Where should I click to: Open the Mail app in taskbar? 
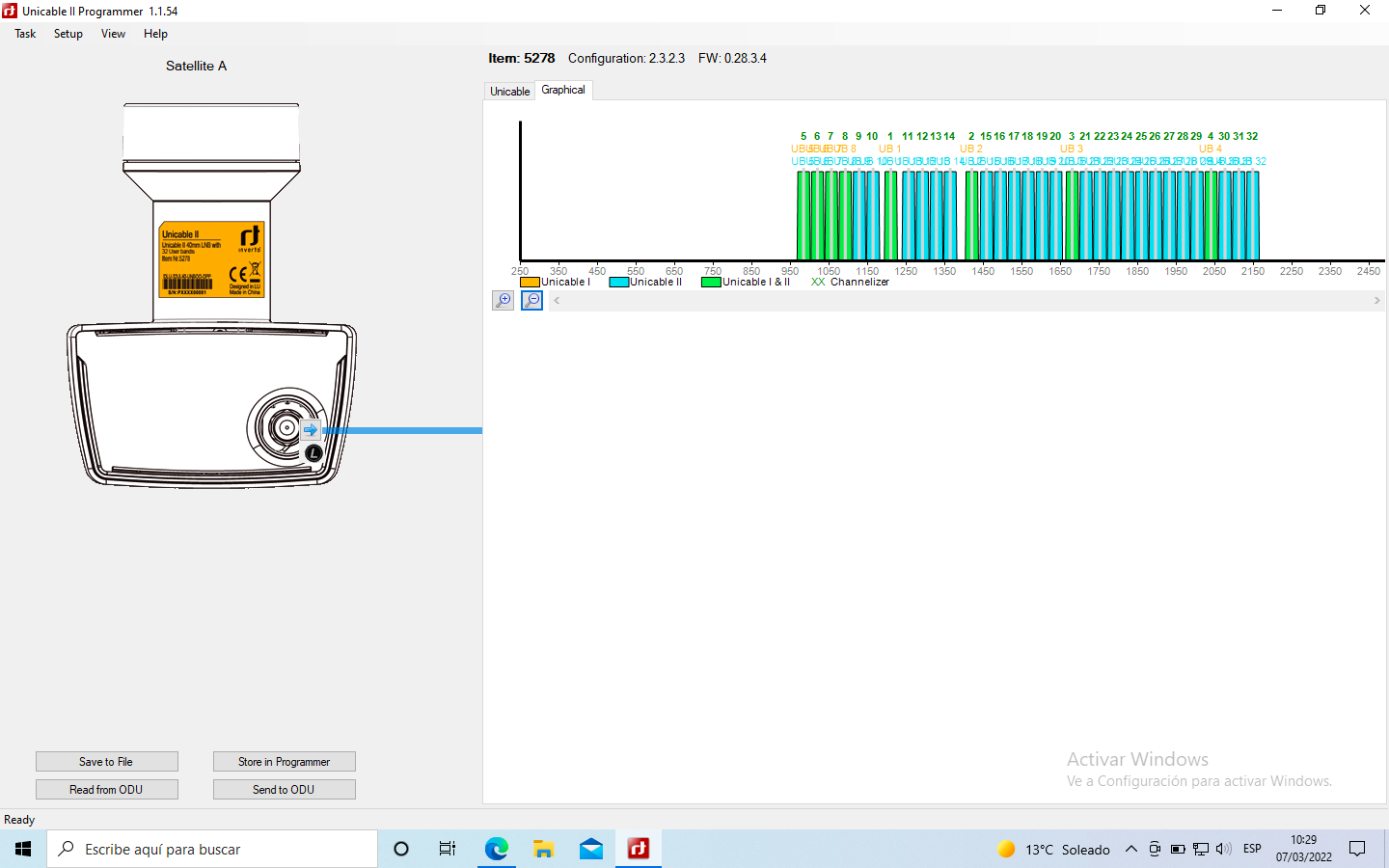coord(591,849)
